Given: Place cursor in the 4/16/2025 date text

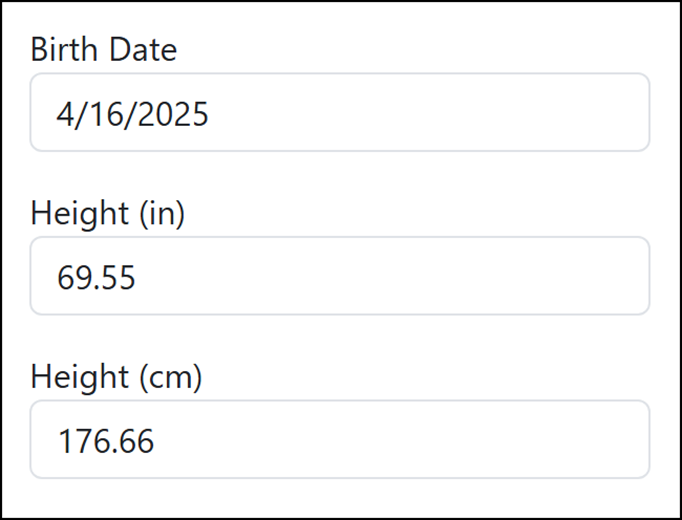Looking at the screenshot, I should (x=133, y=114).
